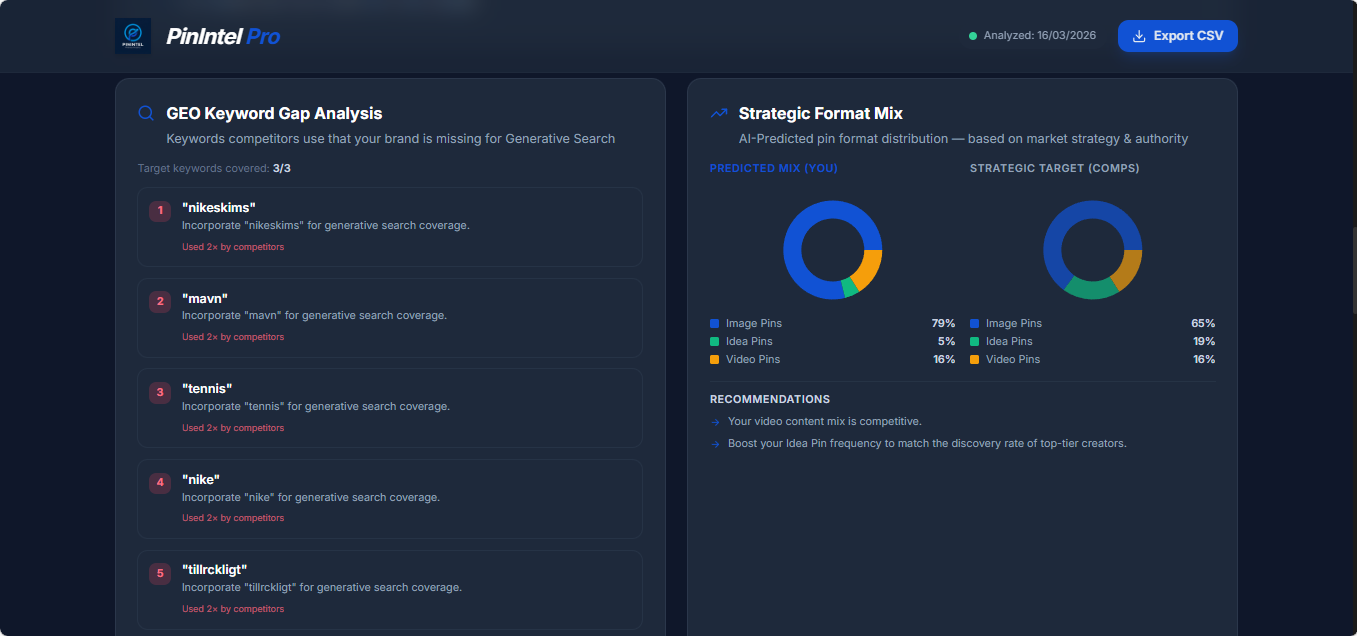The image size is (1357, 636).
Task: Click the STRATEGIC TARGET (COMPS) label
Action: point(1055,168)
